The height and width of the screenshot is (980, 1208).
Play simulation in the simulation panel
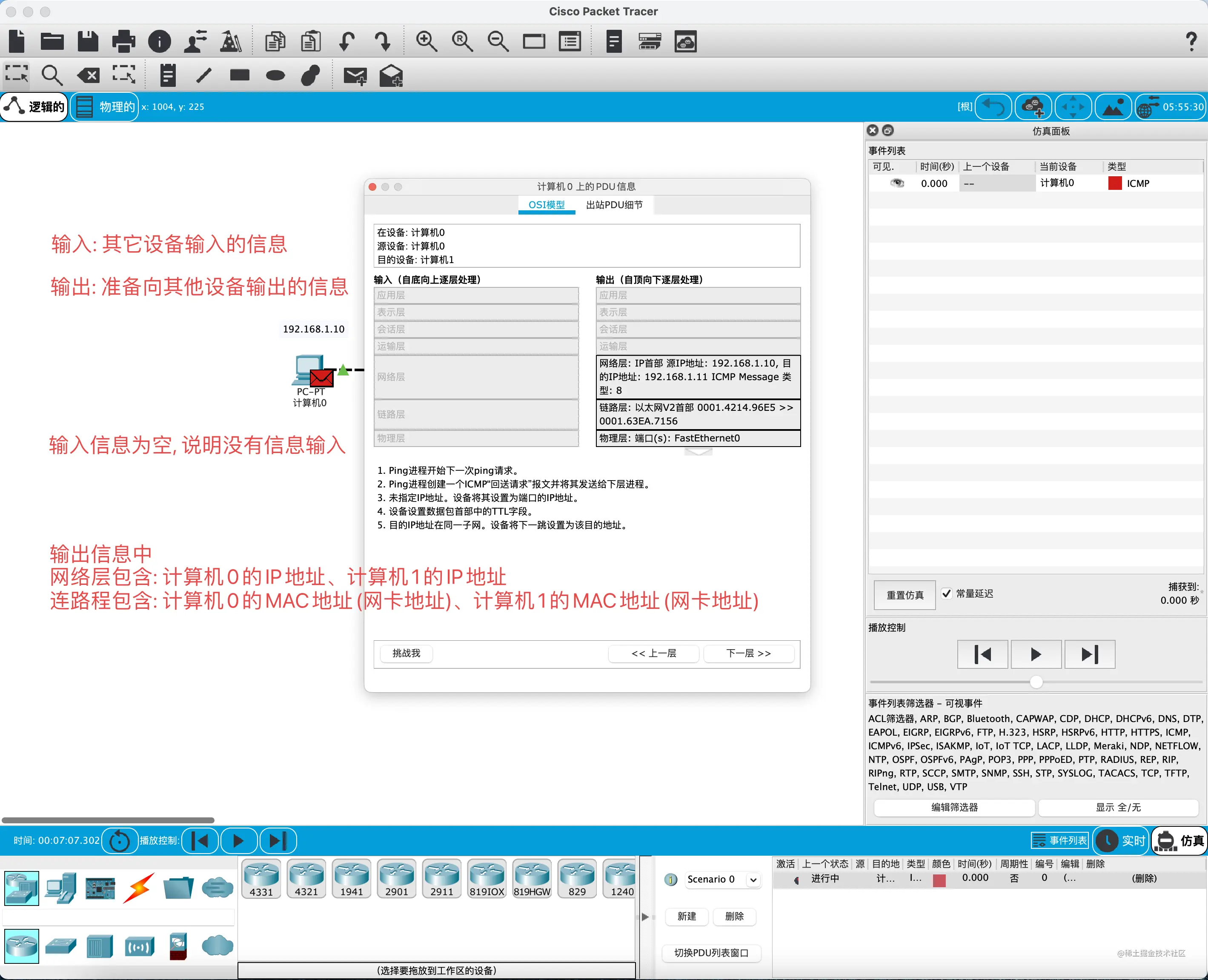click(1036, 654)
